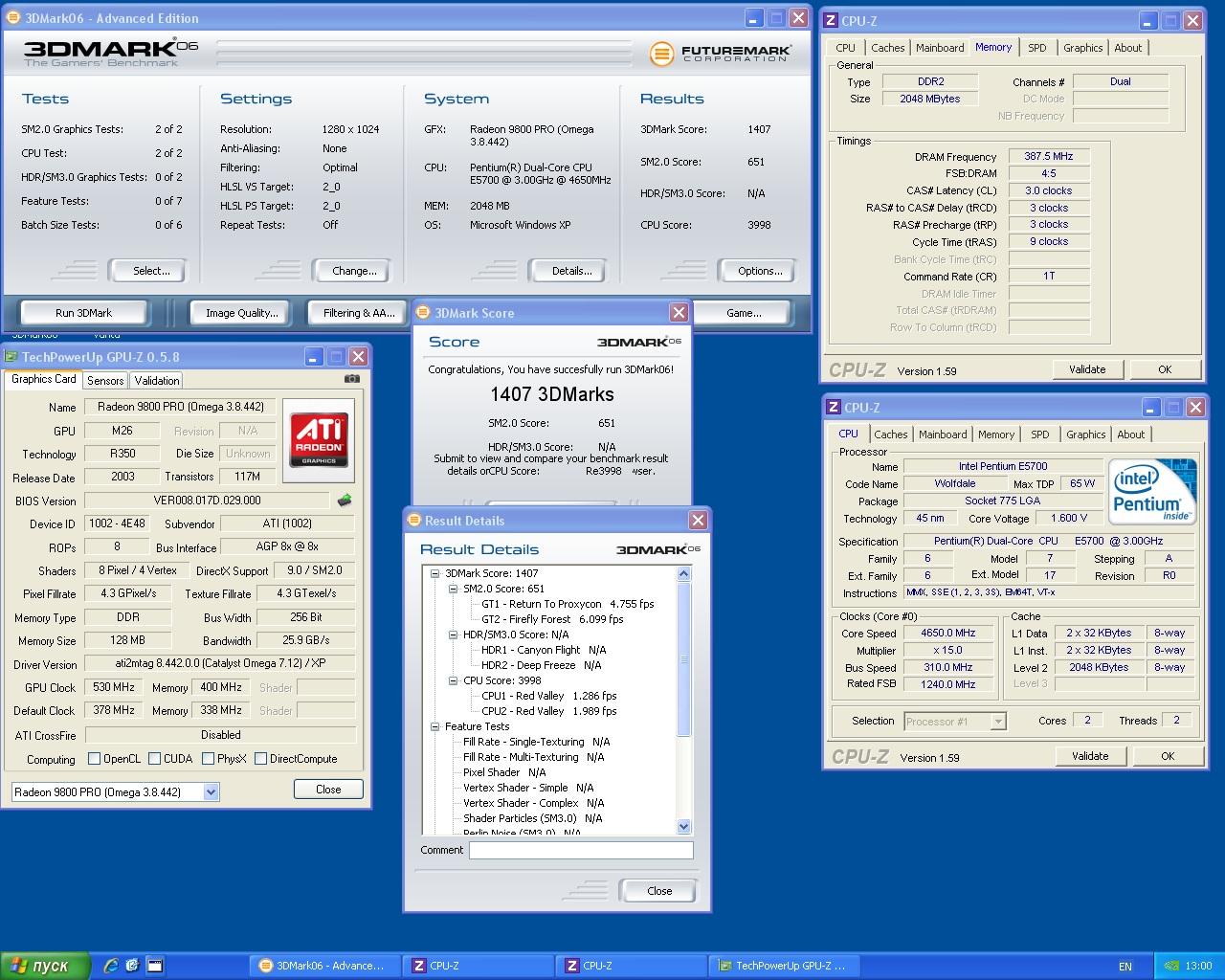This screenshot has height=980, width=1225.
Task: Click the GPU-Z camera screenshot icon
Action: (x=352, y=379)
